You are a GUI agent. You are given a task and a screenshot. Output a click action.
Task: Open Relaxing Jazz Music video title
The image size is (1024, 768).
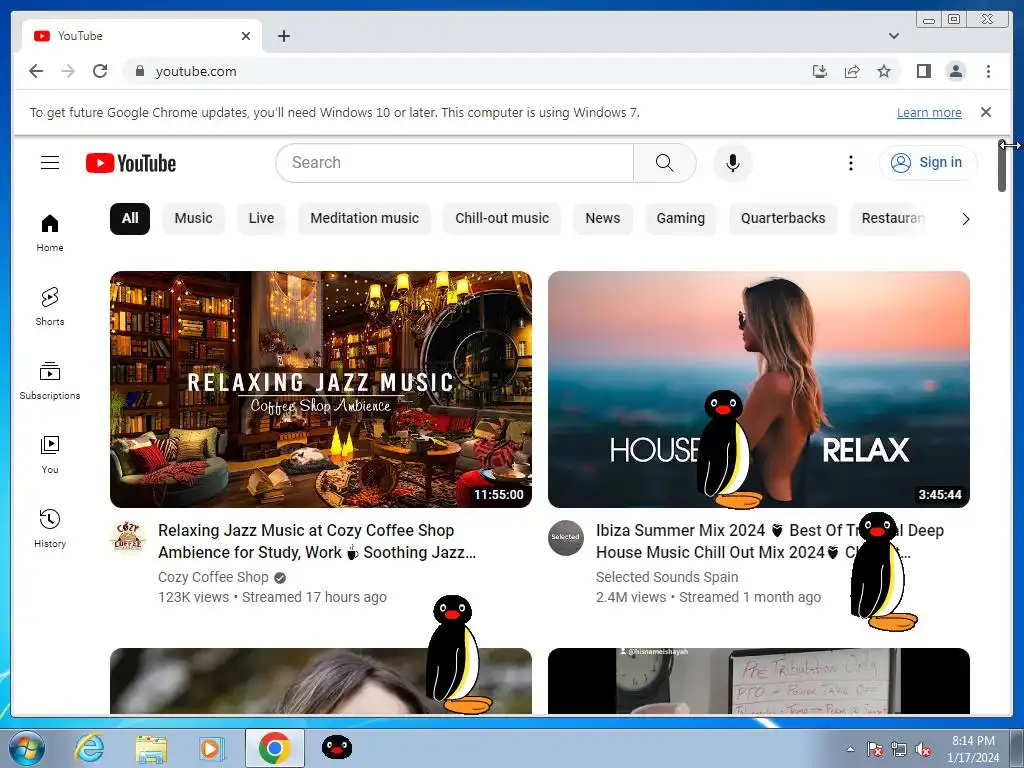[317, 541]
